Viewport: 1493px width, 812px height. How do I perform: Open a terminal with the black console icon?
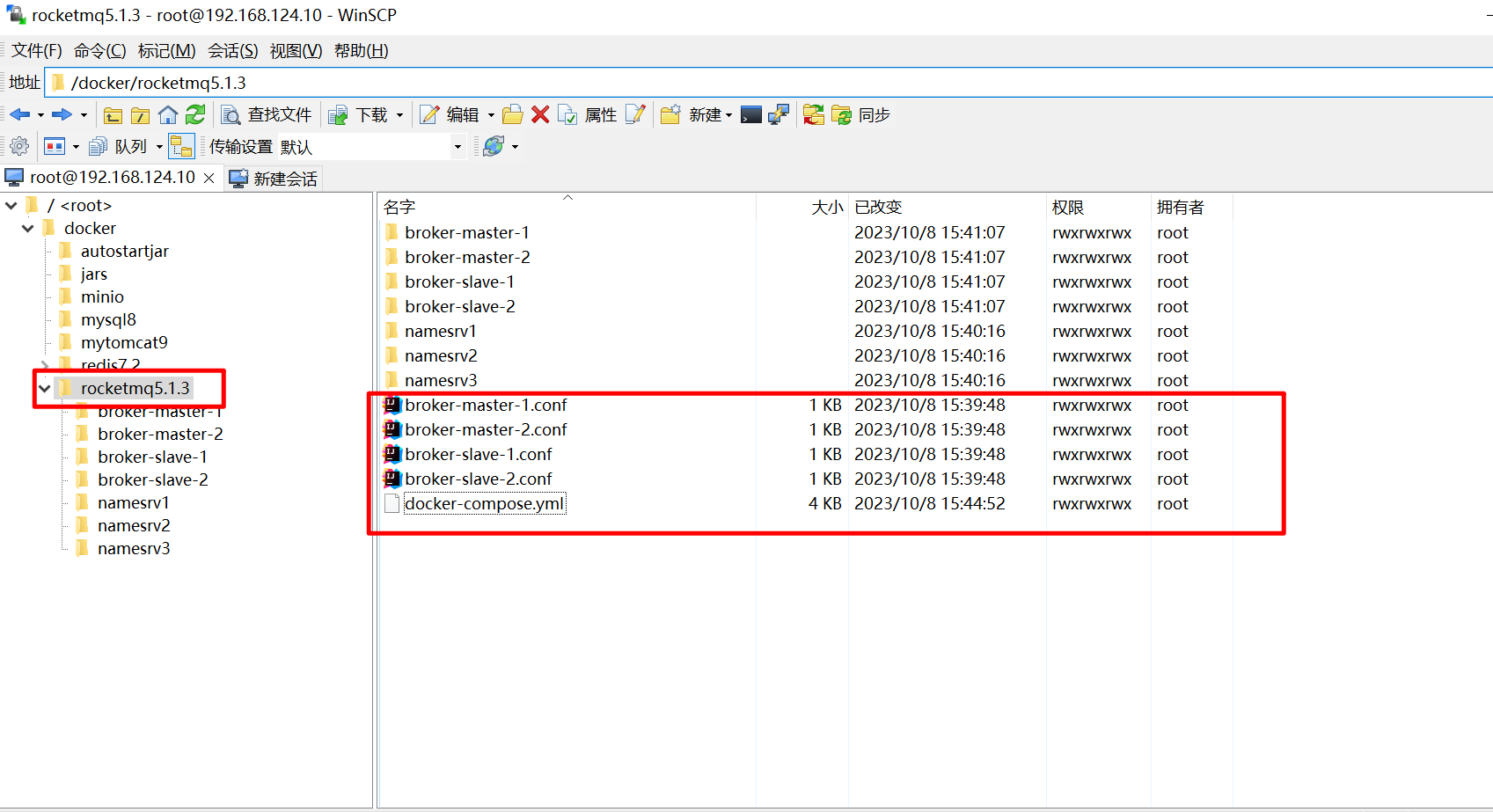[751, 114]
